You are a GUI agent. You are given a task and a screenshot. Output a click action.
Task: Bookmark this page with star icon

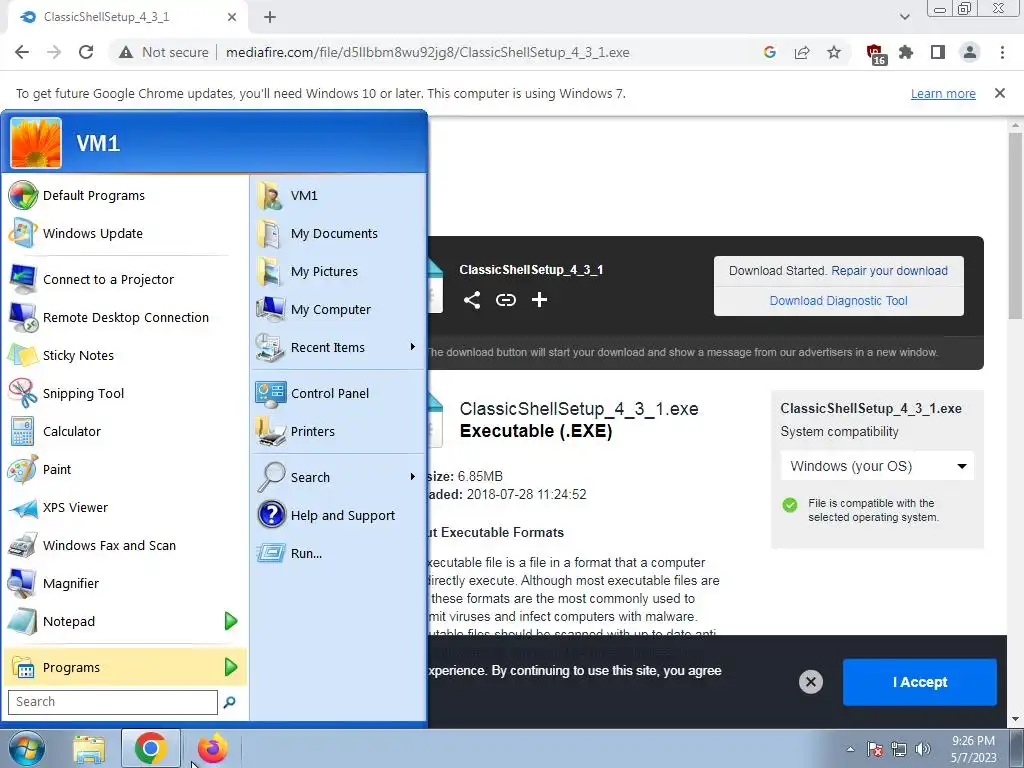834,52
